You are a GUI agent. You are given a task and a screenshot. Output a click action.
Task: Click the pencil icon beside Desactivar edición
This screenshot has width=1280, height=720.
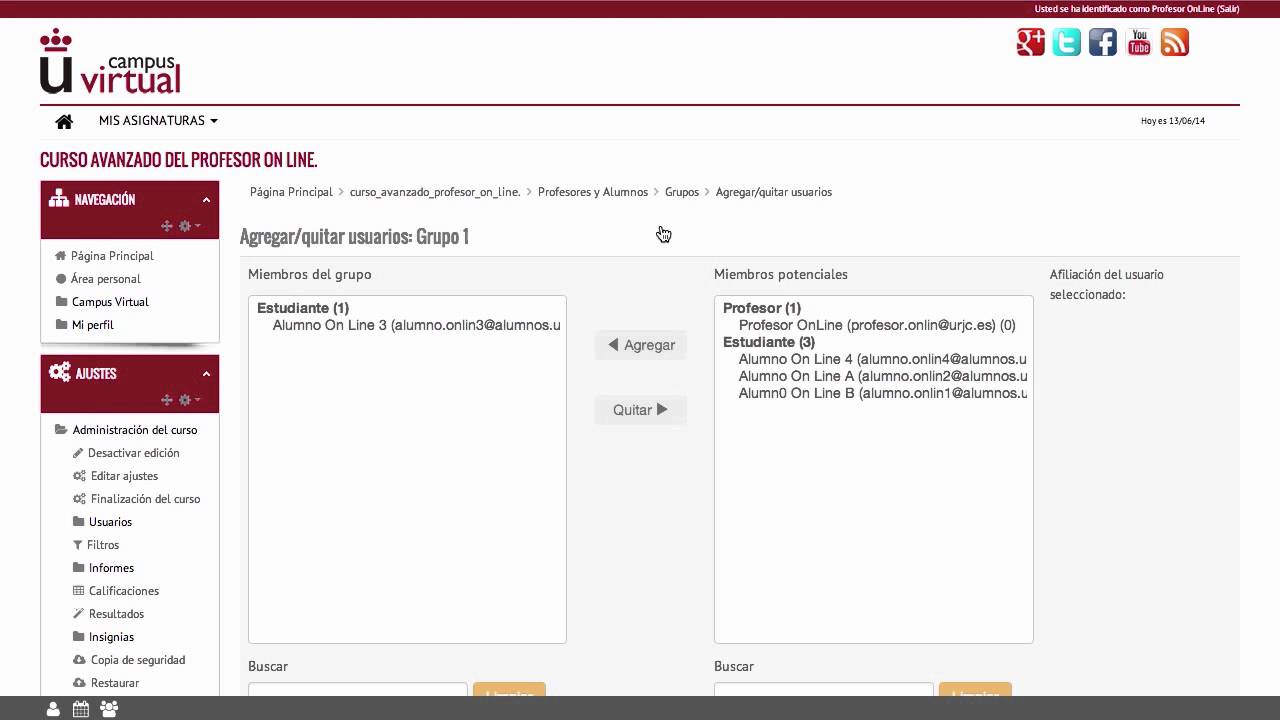78,453
